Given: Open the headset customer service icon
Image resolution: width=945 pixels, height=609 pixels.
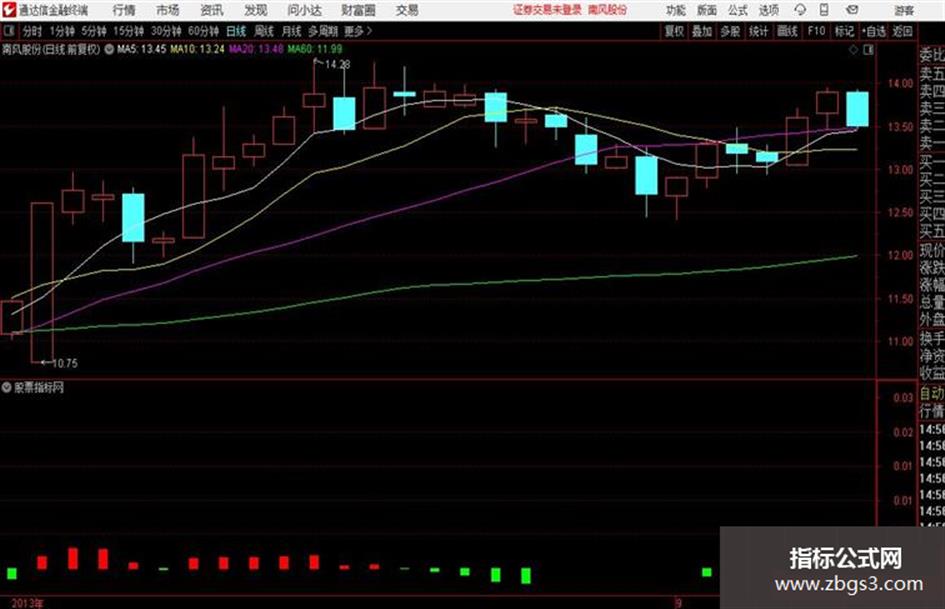Looking at the screenshot, I should (x=800, y=10).
